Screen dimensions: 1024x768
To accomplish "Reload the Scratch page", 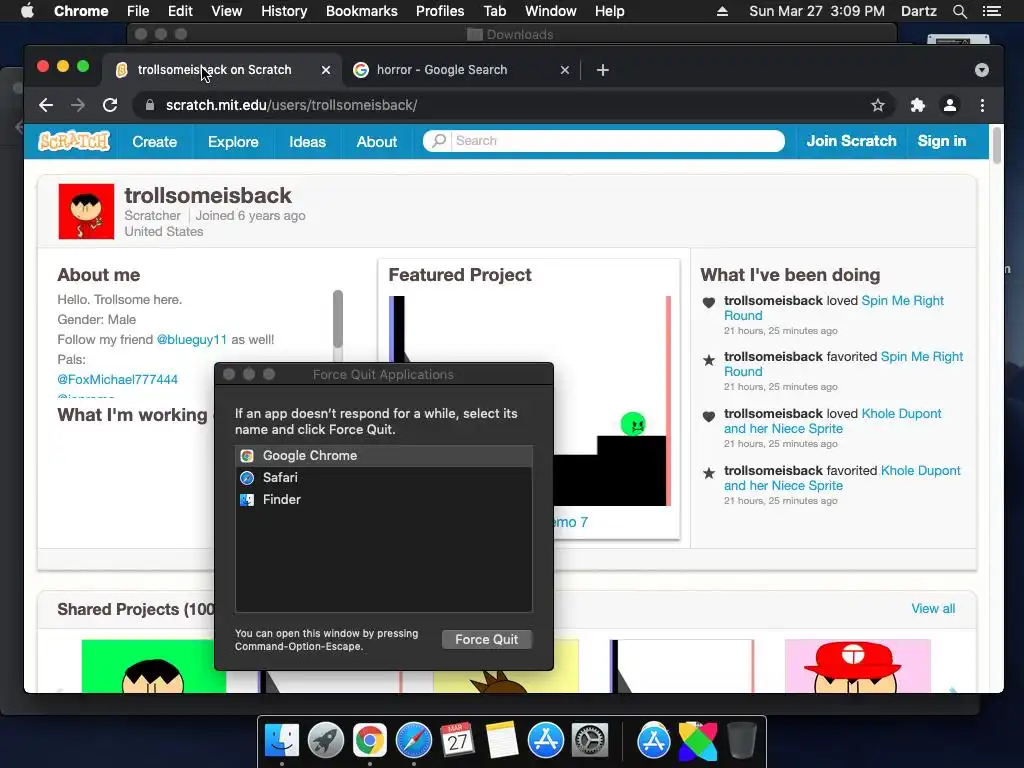I will [110, 105].
